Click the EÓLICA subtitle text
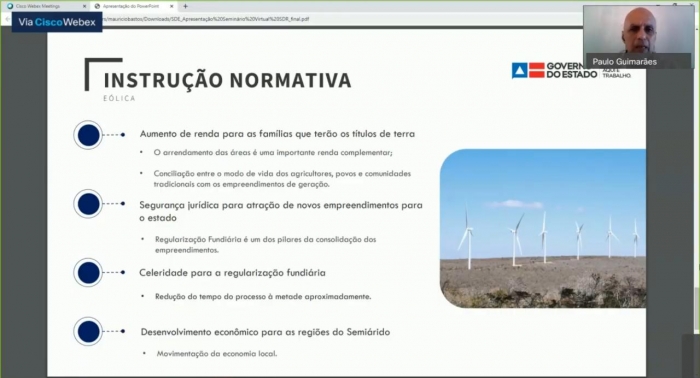The height and width of the screenshot is (378, 700). [119, 98]
